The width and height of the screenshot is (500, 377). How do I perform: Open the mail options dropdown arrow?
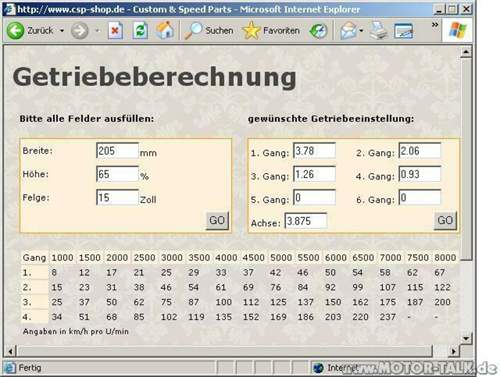click(361, 31)
